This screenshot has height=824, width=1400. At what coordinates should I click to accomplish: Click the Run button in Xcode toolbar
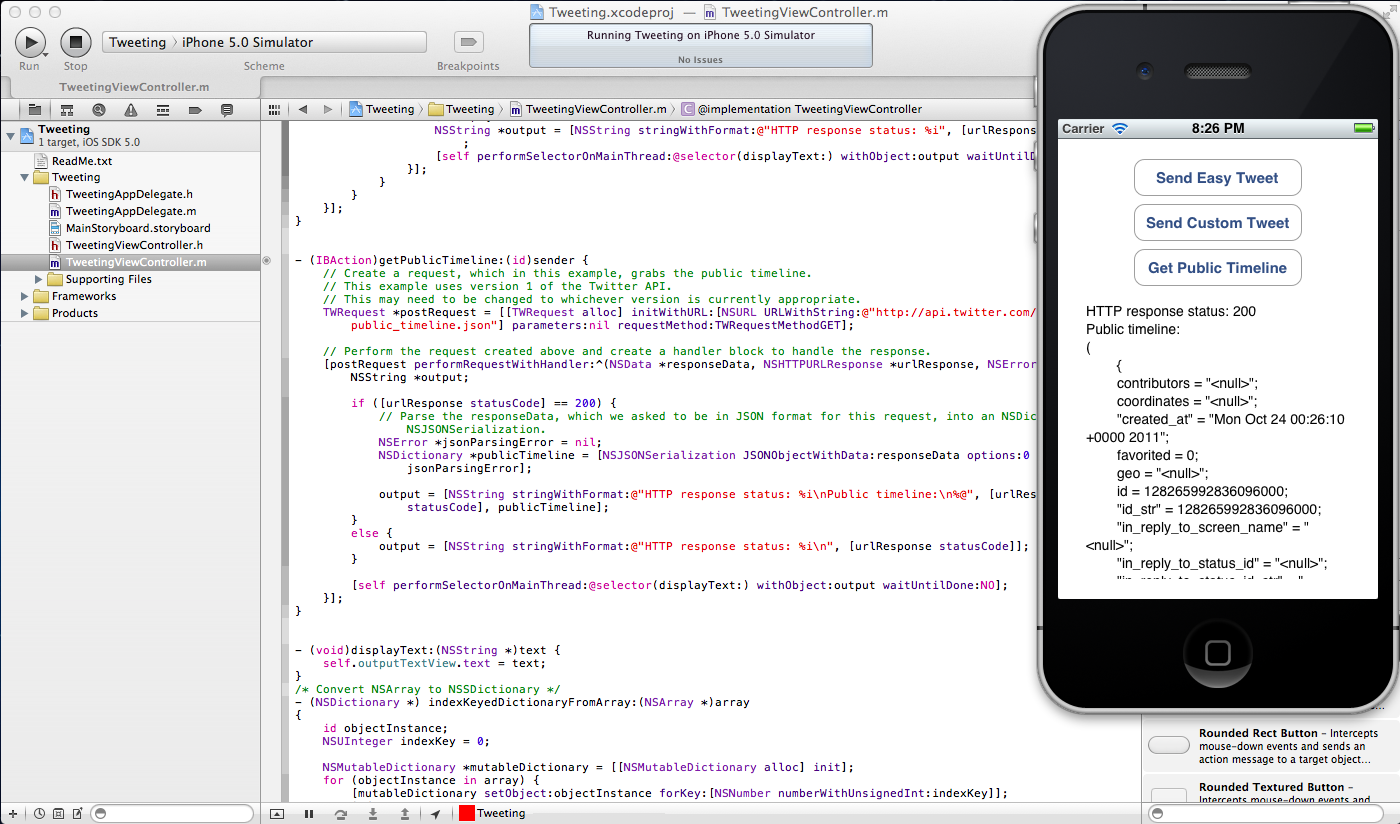pyautogui.click(x=30, y=42)
